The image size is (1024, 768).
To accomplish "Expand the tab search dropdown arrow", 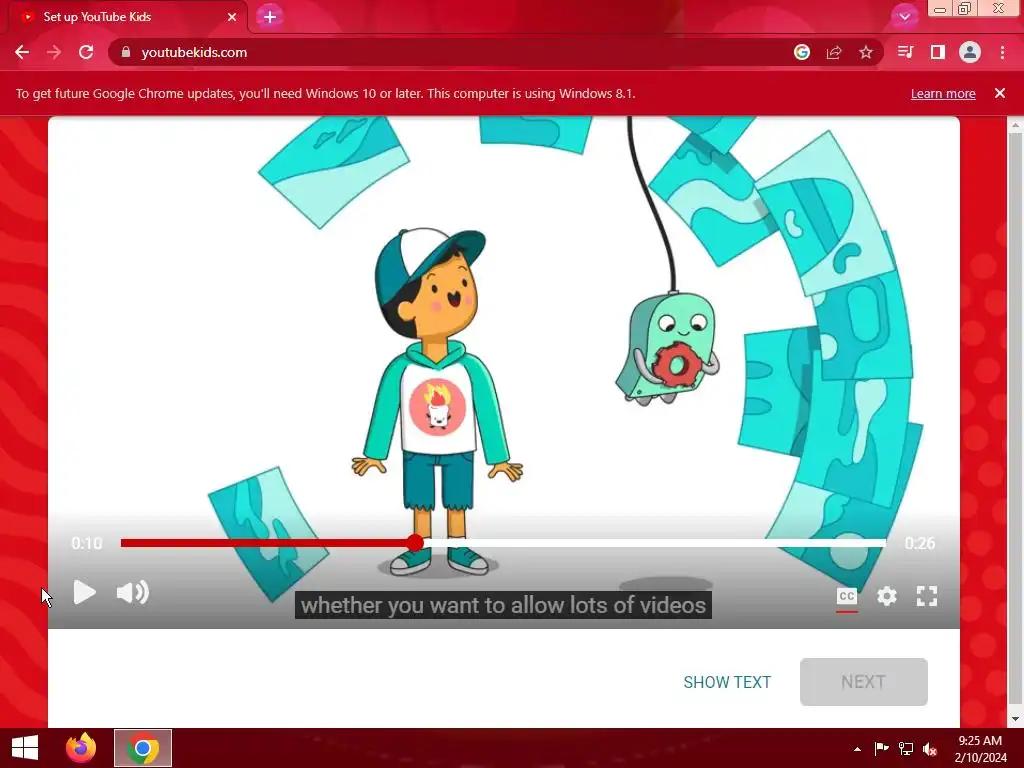I will 904,17.
